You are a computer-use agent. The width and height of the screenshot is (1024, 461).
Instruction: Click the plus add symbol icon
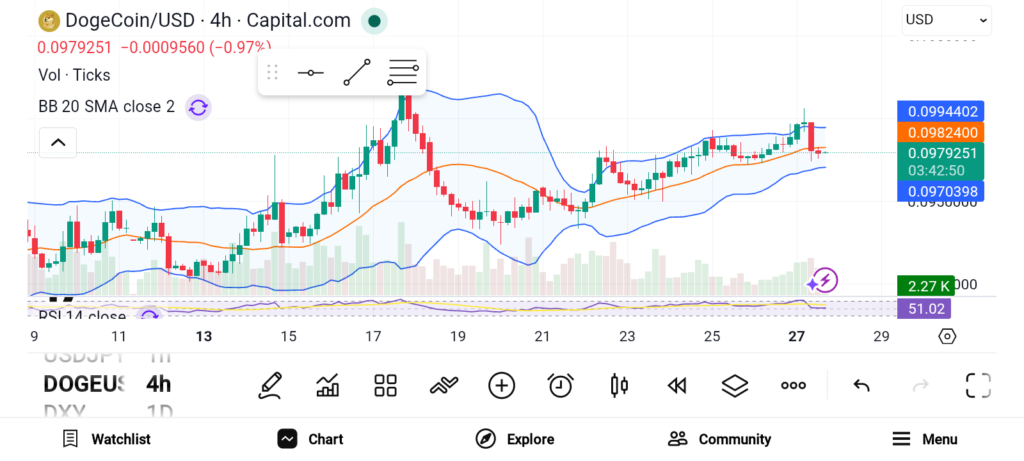pyautogui.click(x=501, y=385)
